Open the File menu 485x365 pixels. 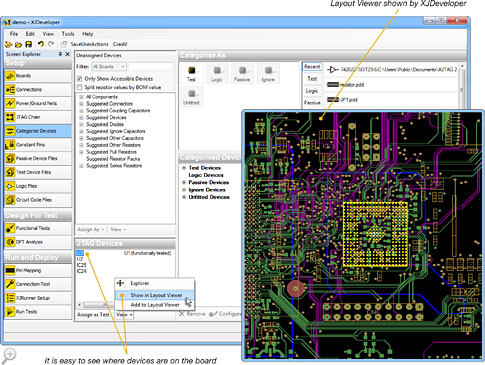pos(14,34)
